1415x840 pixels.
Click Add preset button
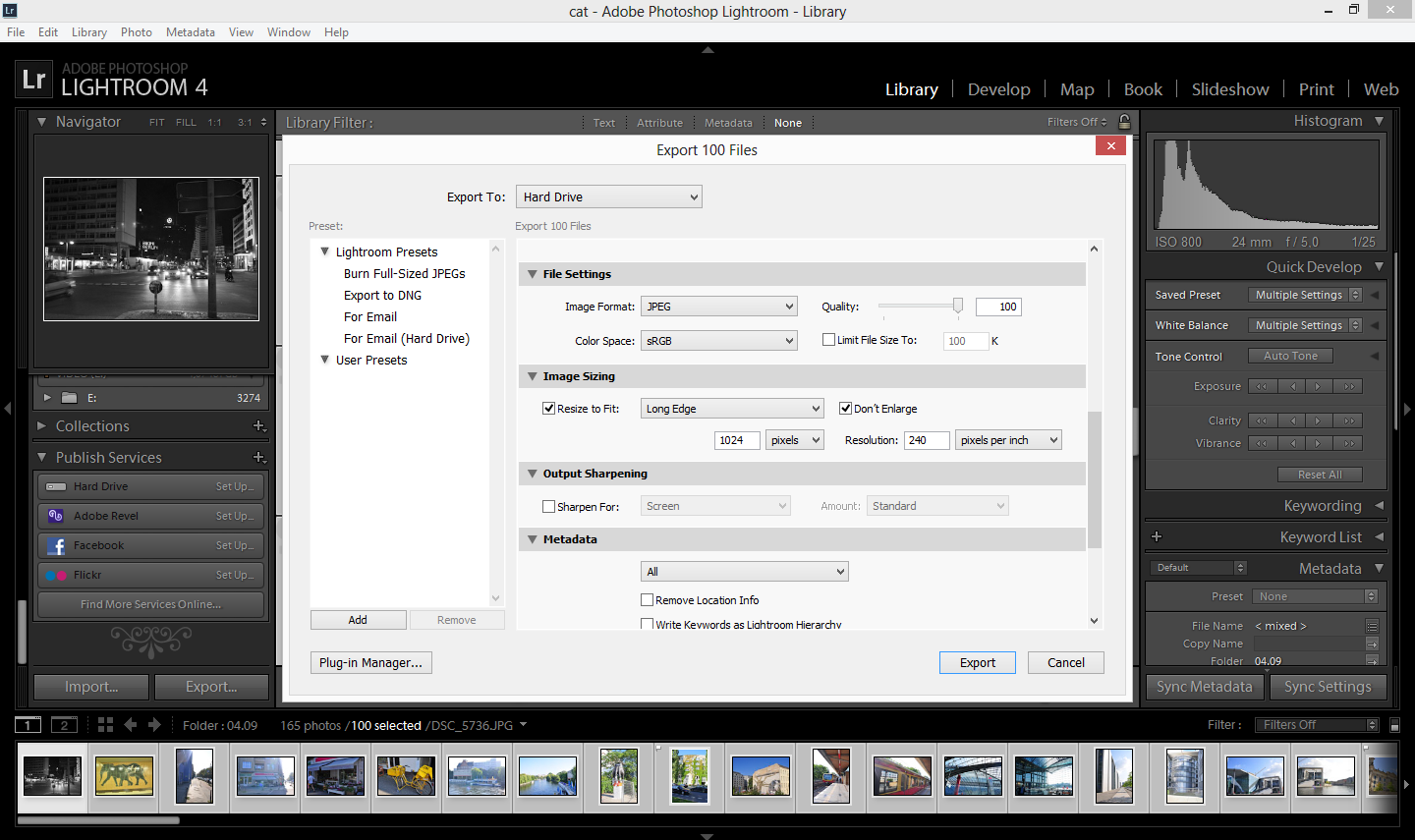point(358,620)
